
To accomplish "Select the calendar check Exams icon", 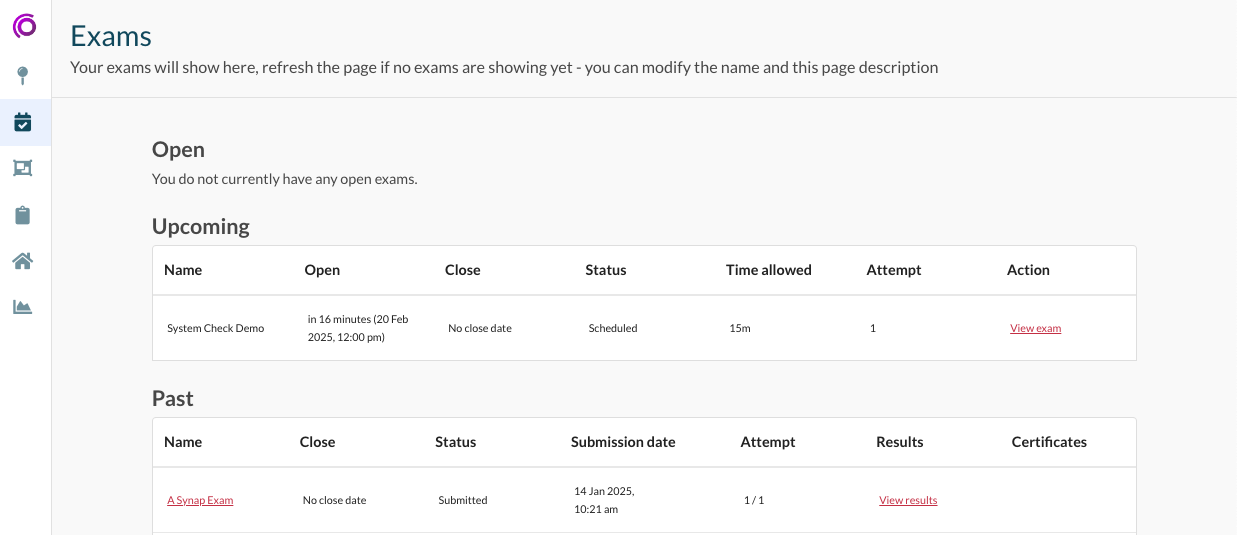I will tap(23, 122).
